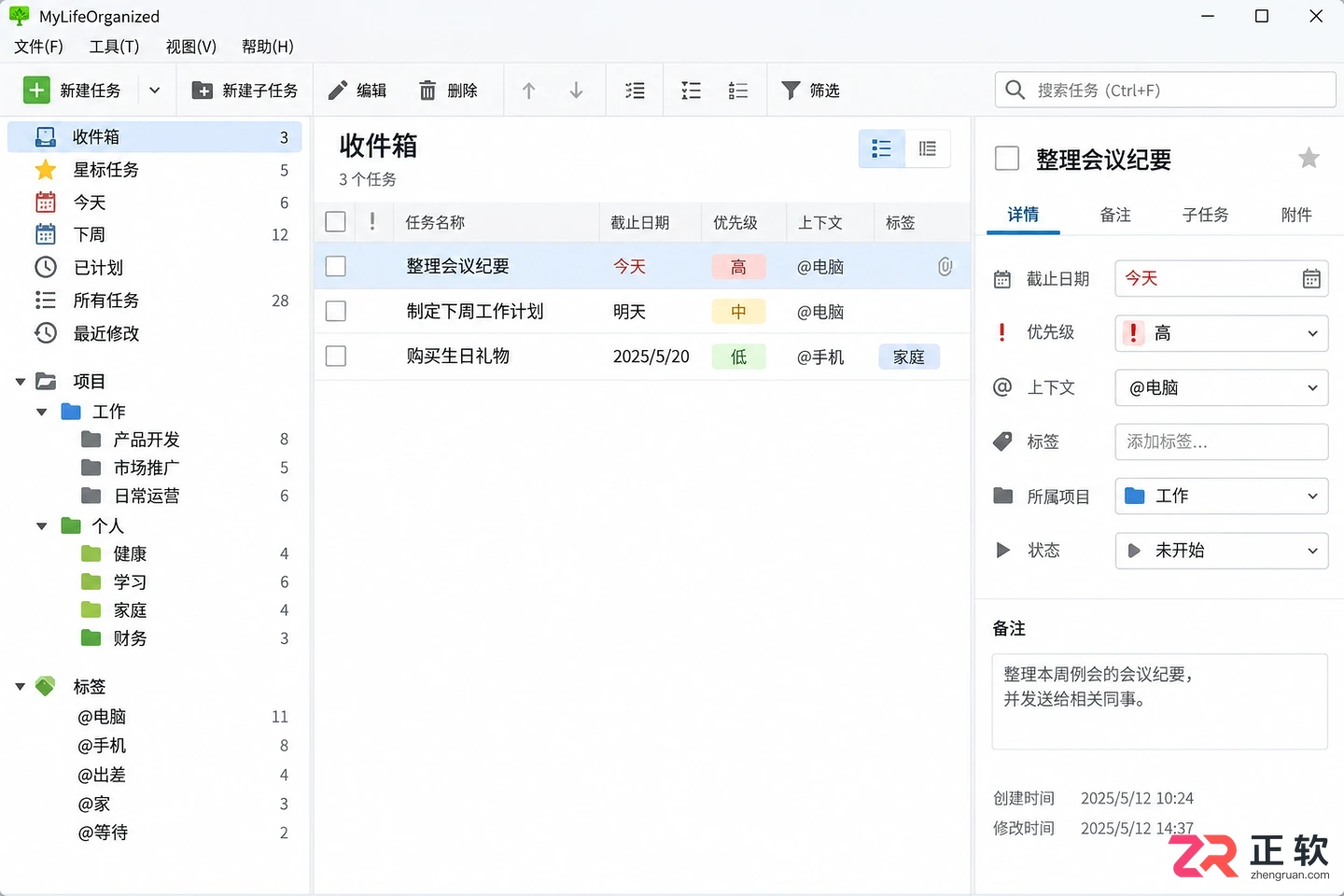Viewport: 1344px width, 896px height.
Task: Click the 新建子任务 folder-plus icon
Action: pos(202,91)
